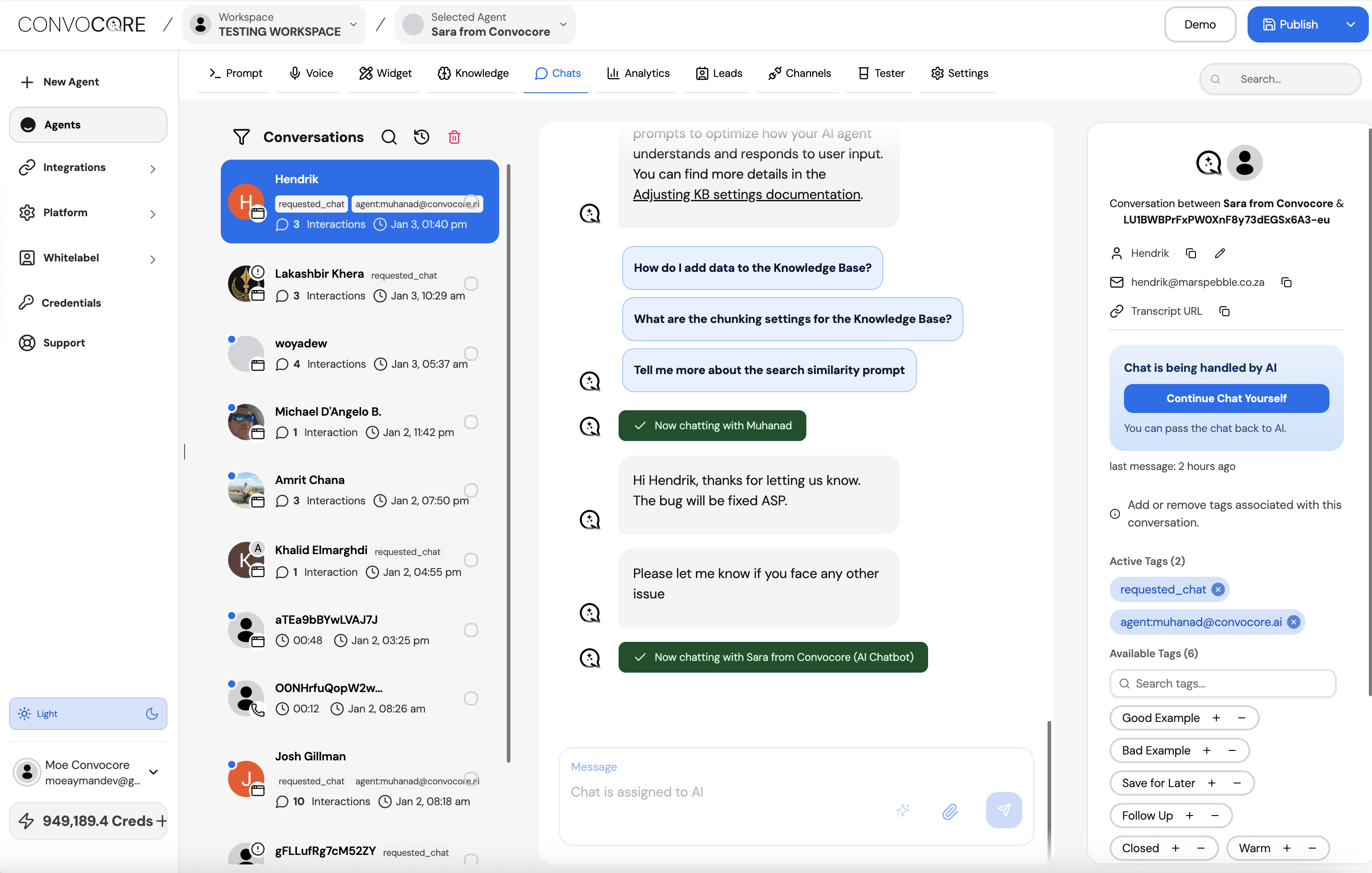Open conversation search magnifier icon
1372x873 pixels.
tap(389, 137)
